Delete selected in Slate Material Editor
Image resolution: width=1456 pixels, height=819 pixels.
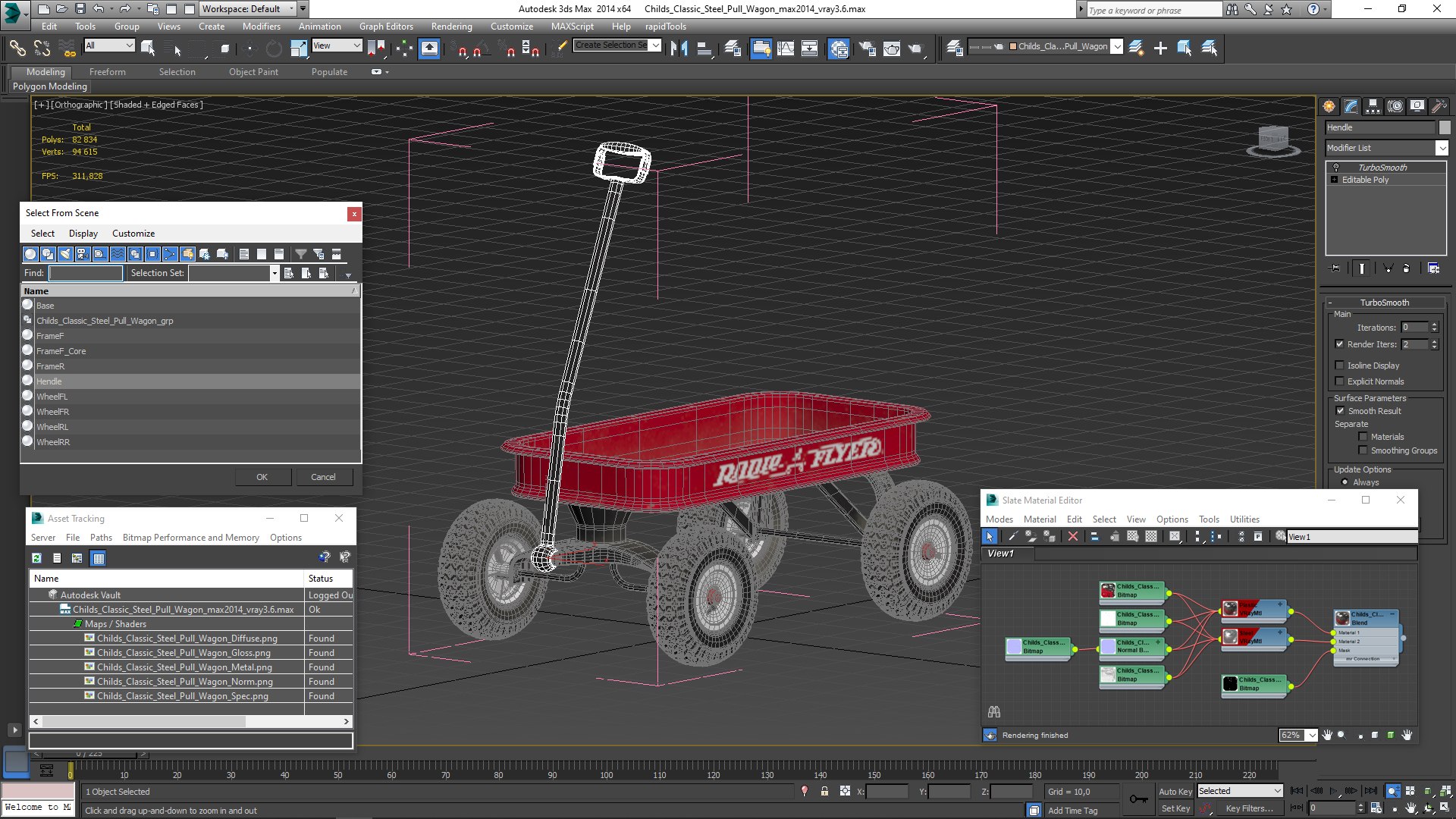(x=1072, y=537)
